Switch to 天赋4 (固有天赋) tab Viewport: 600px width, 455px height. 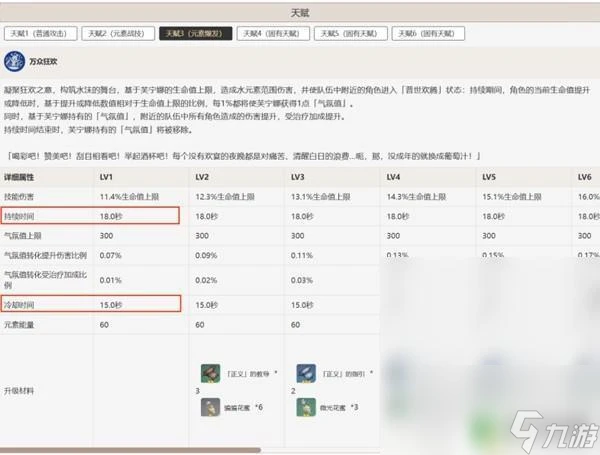273,33
